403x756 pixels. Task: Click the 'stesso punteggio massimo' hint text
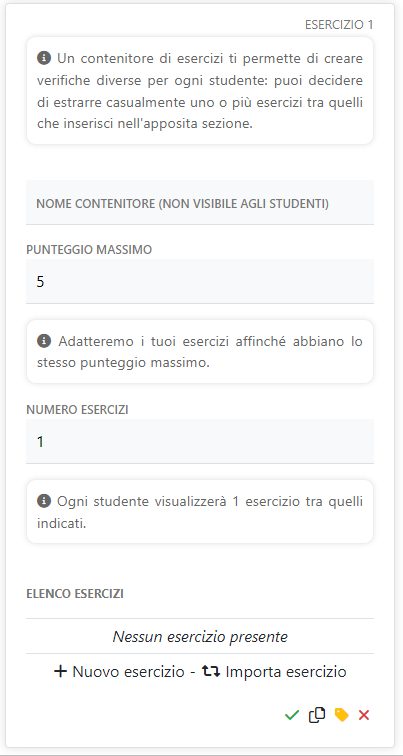point(123,363)
